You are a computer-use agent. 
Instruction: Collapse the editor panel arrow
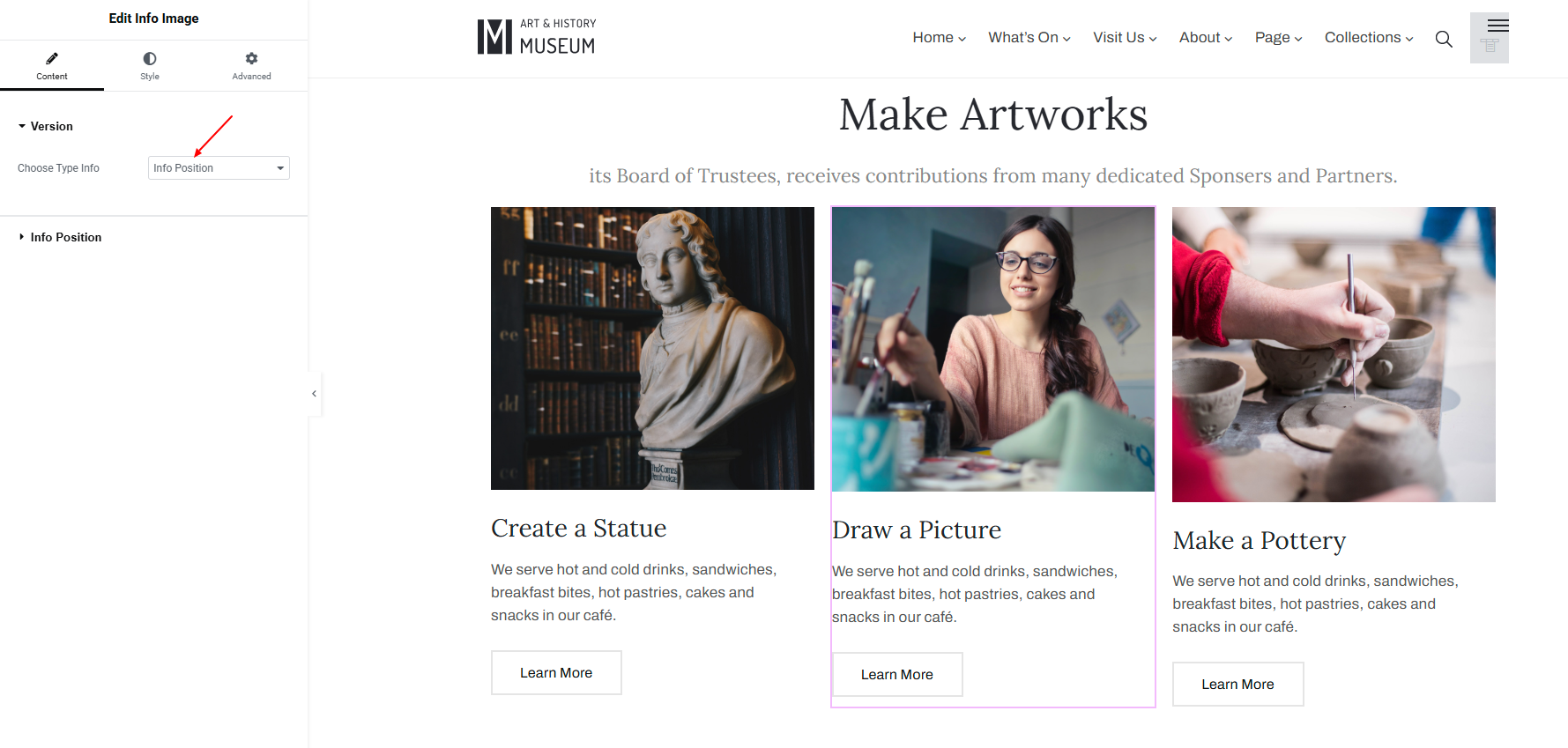pos(314,394)
